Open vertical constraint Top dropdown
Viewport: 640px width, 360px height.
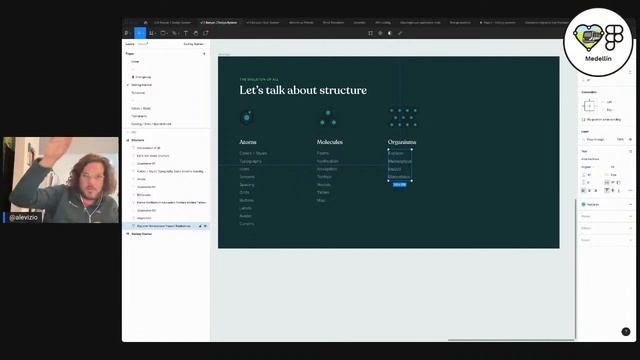coord(609,110)
